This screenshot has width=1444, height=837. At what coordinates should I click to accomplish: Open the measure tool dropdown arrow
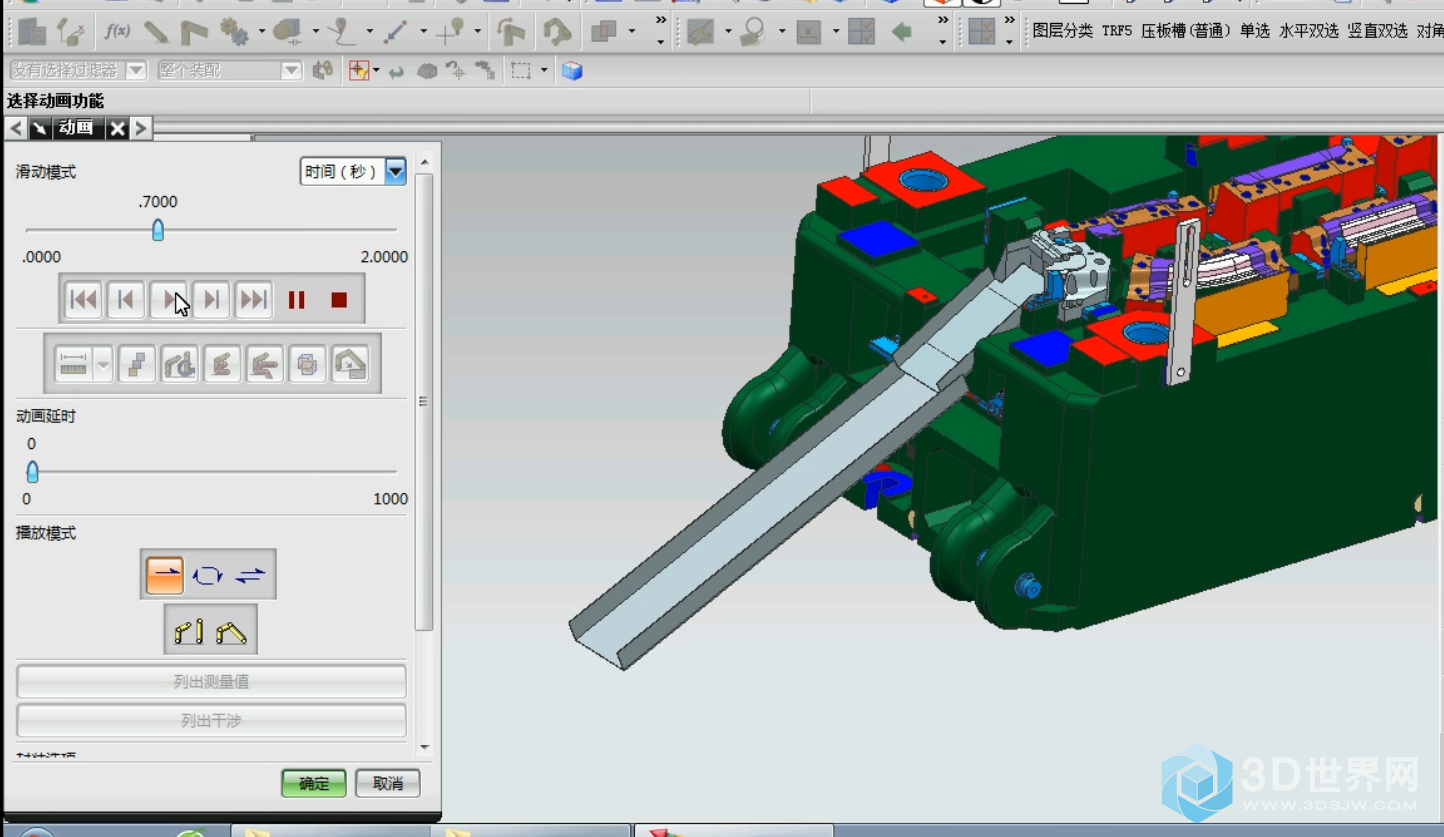coord(103,365)
